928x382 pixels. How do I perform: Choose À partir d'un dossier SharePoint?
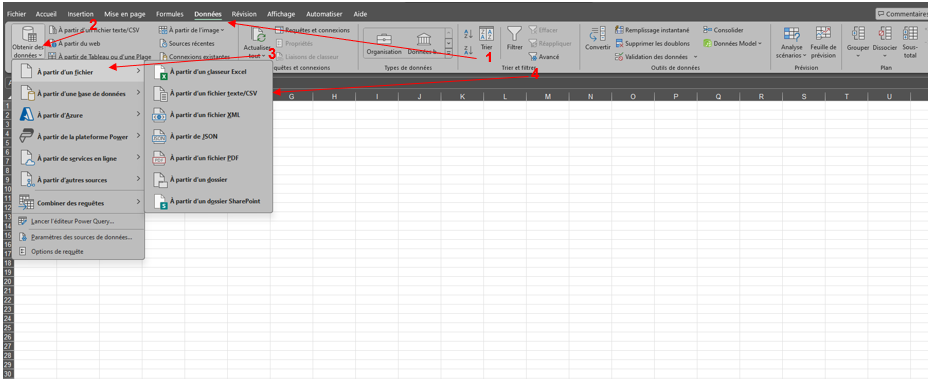point(209,201)
